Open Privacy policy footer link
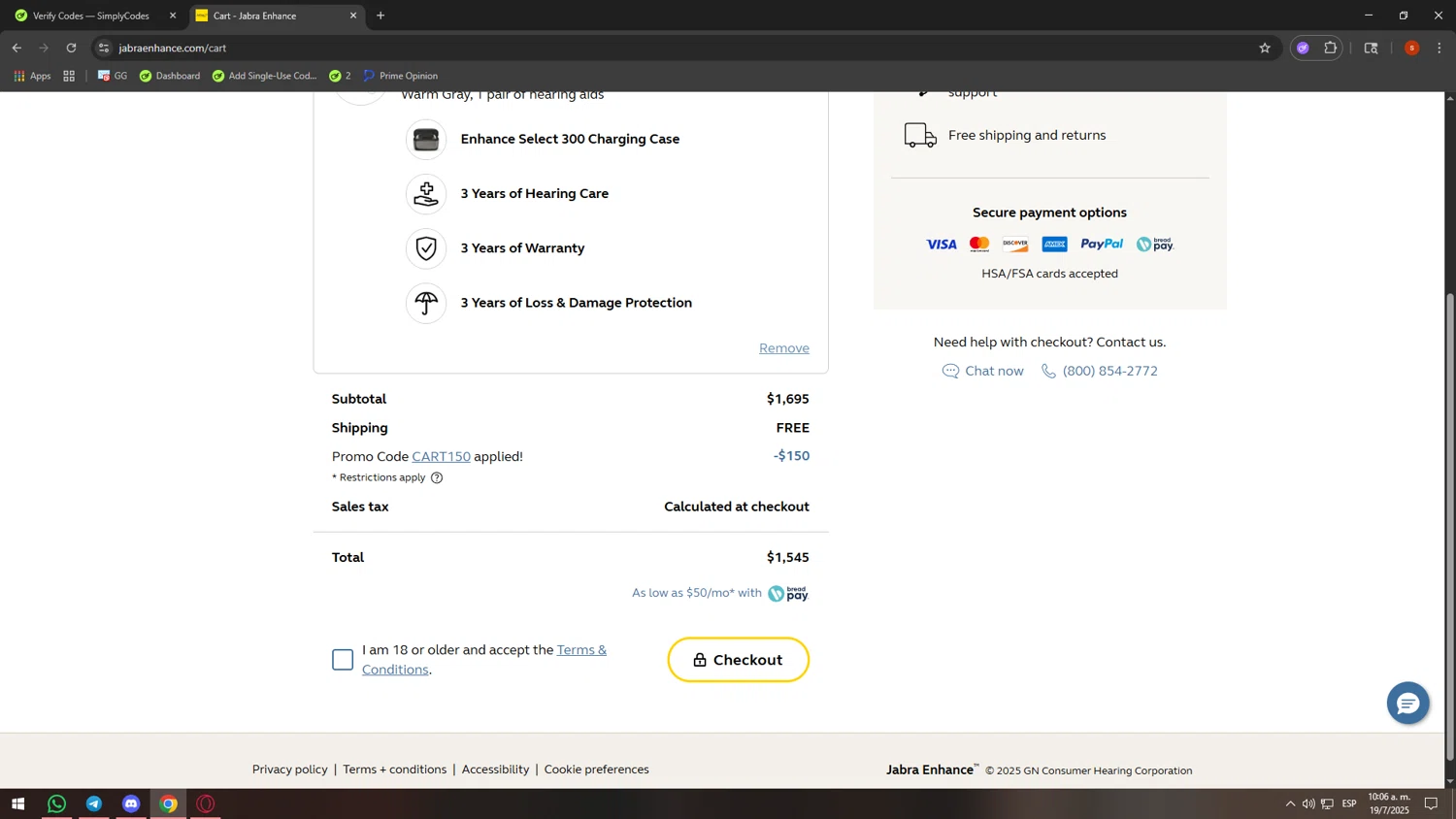Viewport: 1456px width, 819px height. click(290, 770)
